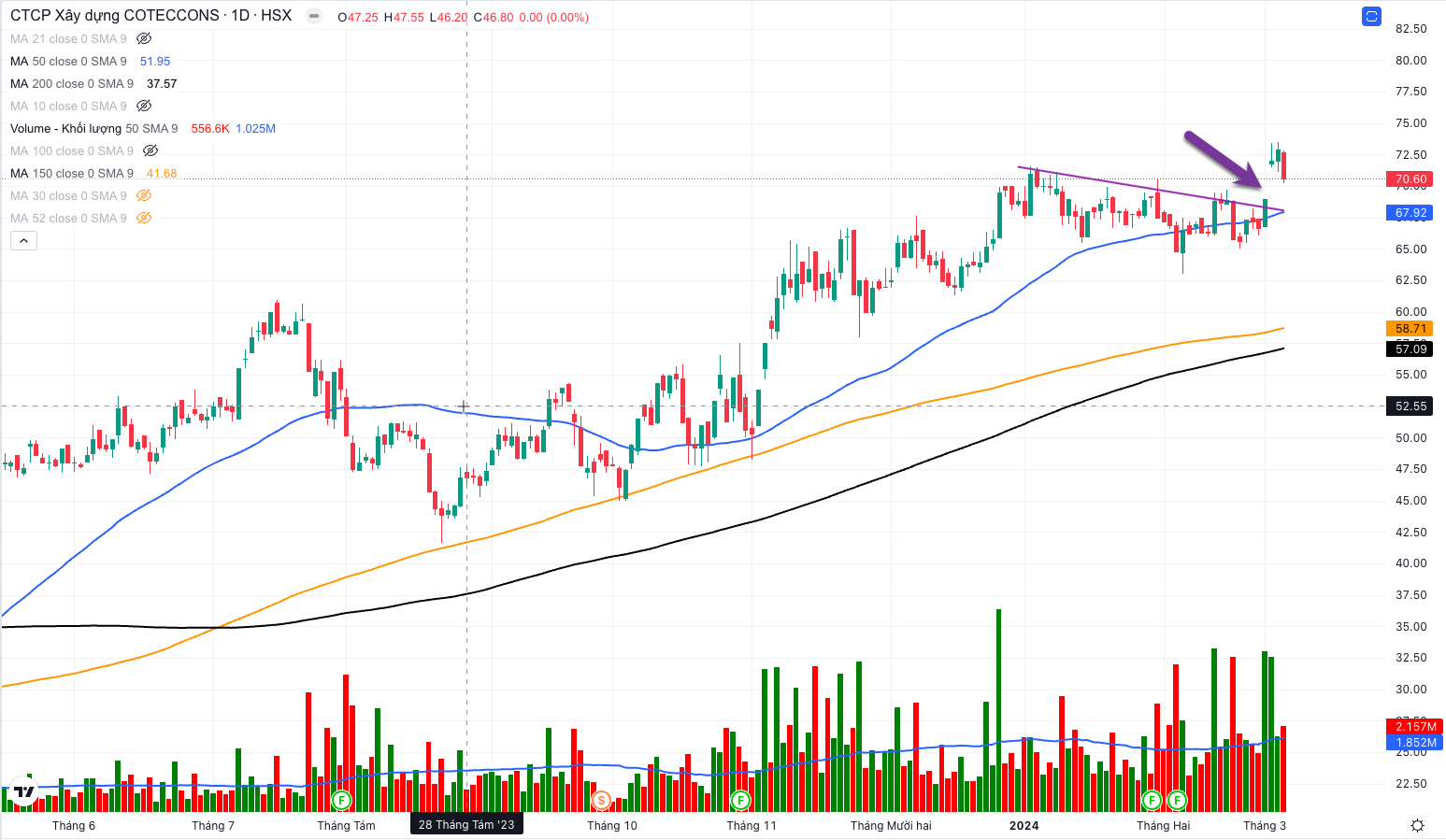The width and height of the screenshot is (1446, 840).
Task: Click the Tháng 6 time axis label
Action: pyautogui.click(x=74, y=826)
